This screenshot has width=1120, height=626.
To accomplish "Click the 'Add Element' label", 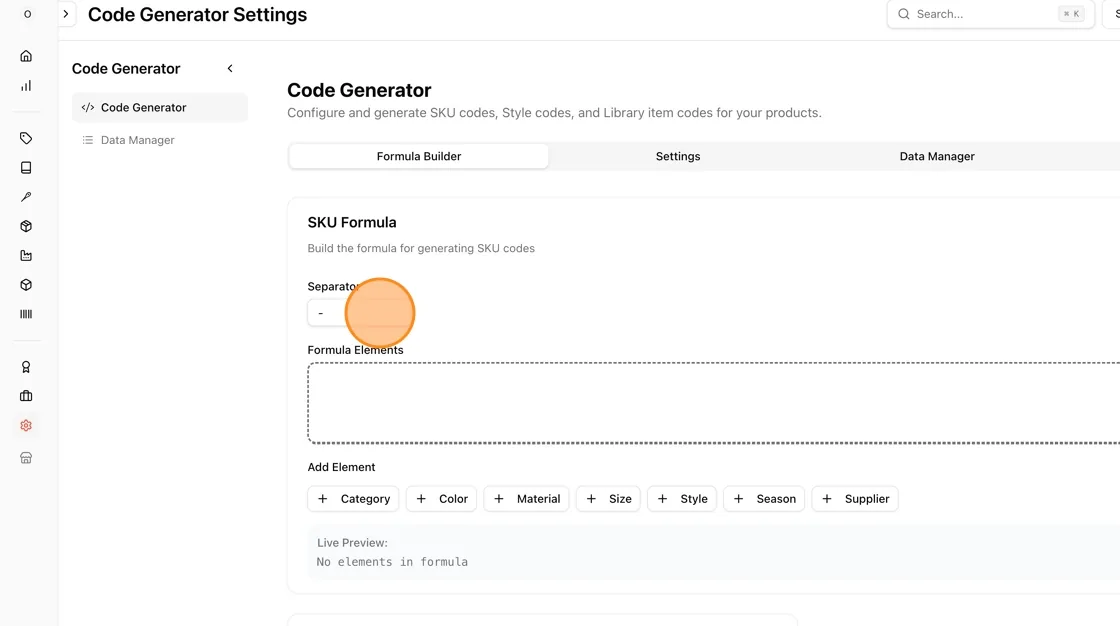I will pyautogui.click(x=341, y=467).
